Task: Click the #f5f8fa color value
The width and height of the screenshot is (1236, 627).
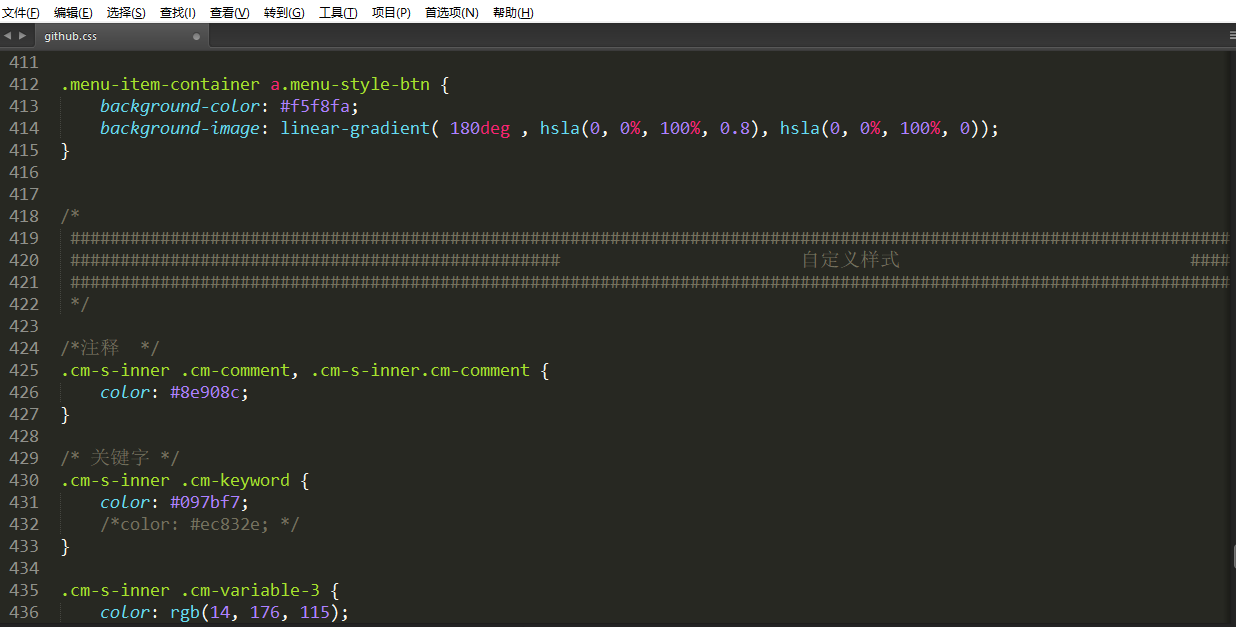Action: click(x=315, y=106)
